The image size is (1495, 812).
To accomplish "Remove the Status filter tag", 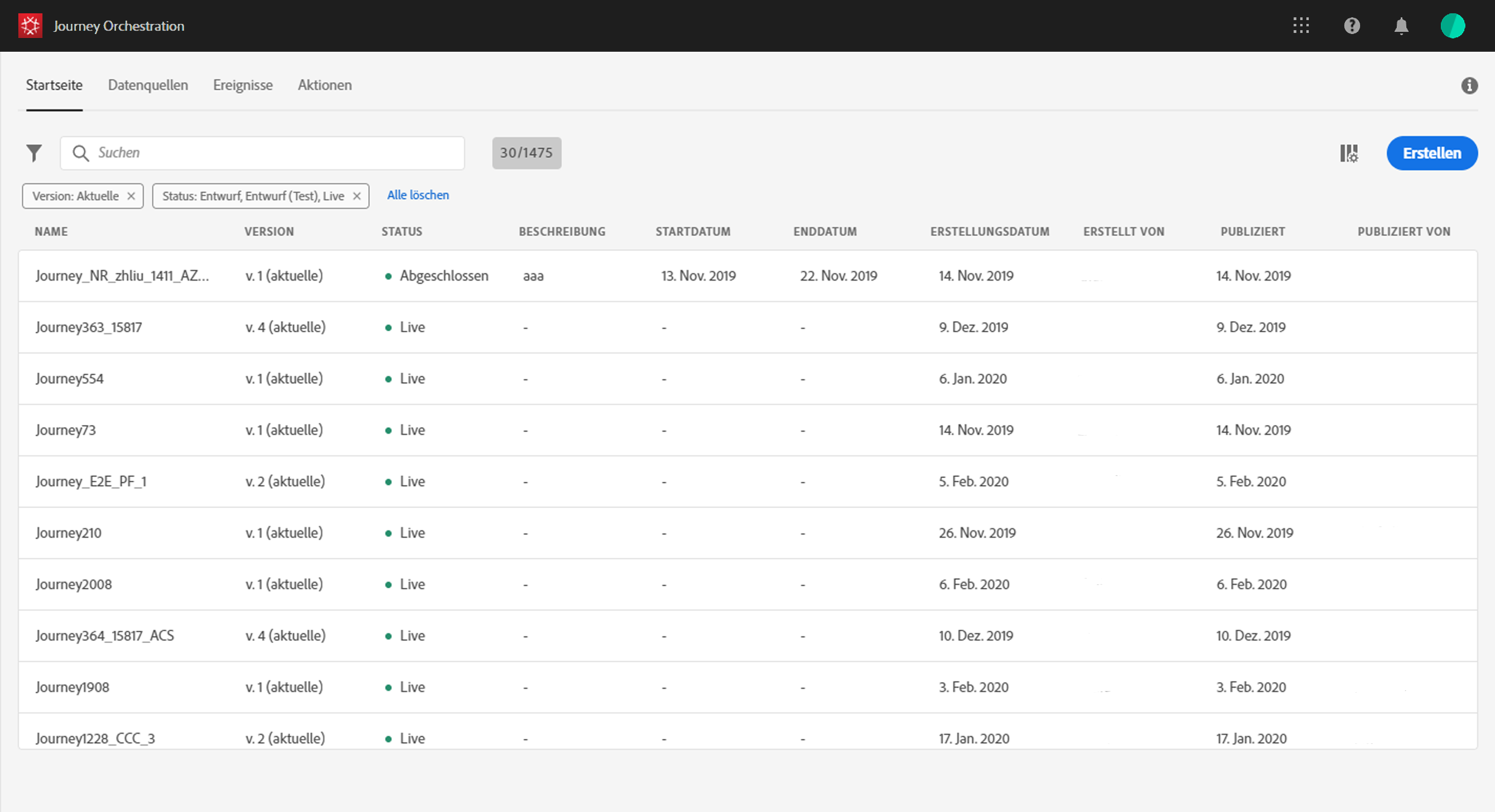I will [x=357, y=196].
